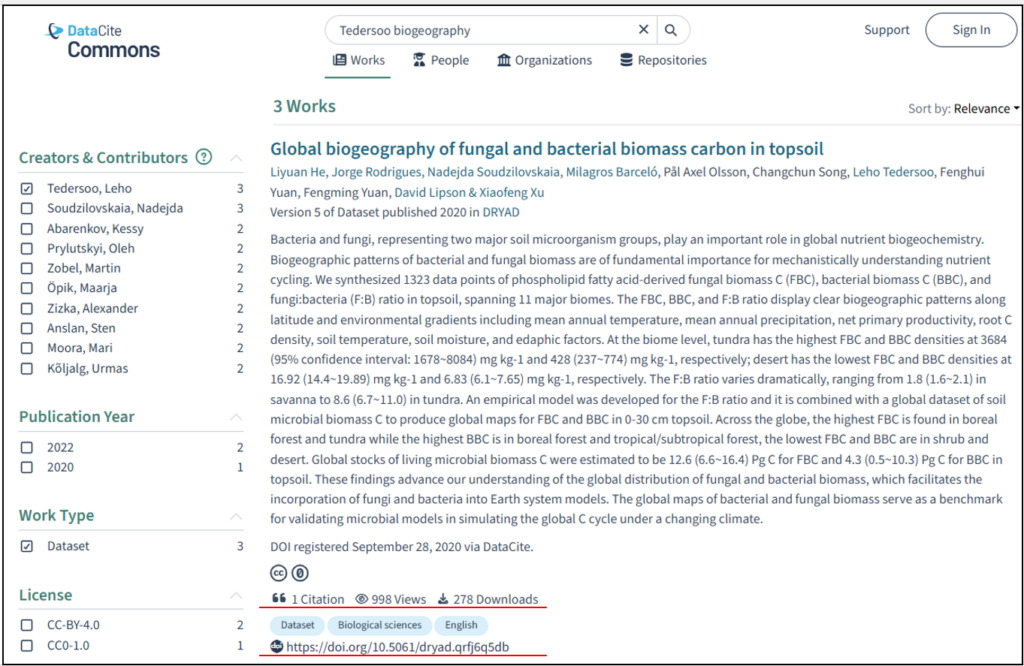Enable the 2022 publication year filter
Viewport: 1024px width, 666px height.
point(27,447)
